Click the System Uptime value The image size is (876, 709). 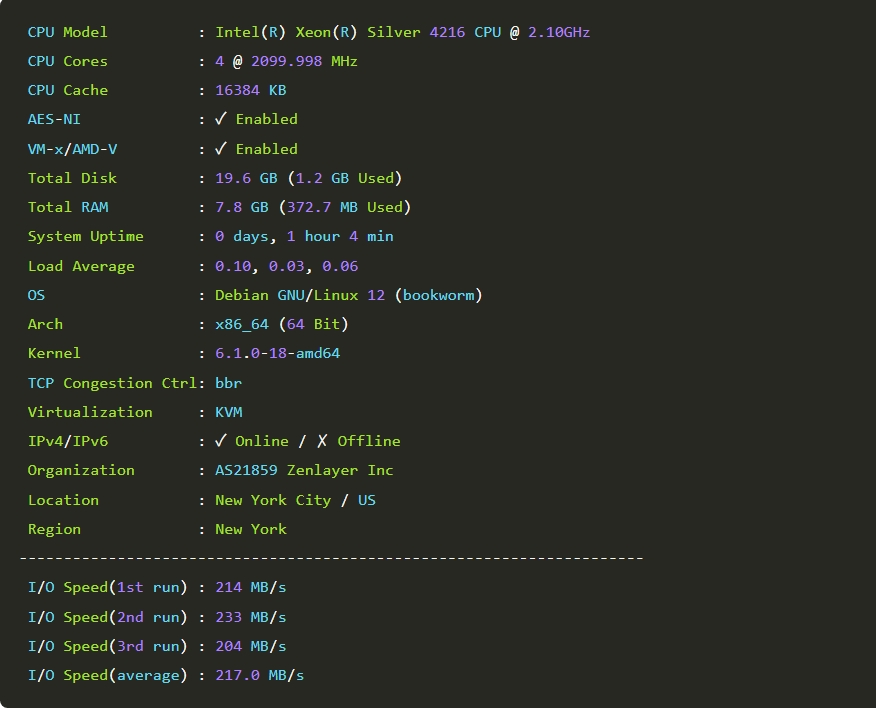click(304, 236)
